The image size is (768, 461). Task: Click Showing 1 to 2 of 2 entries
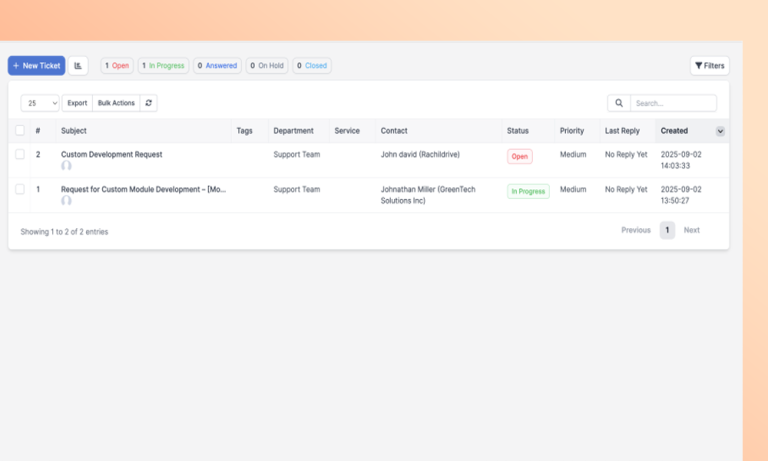[x=64, y=232]
